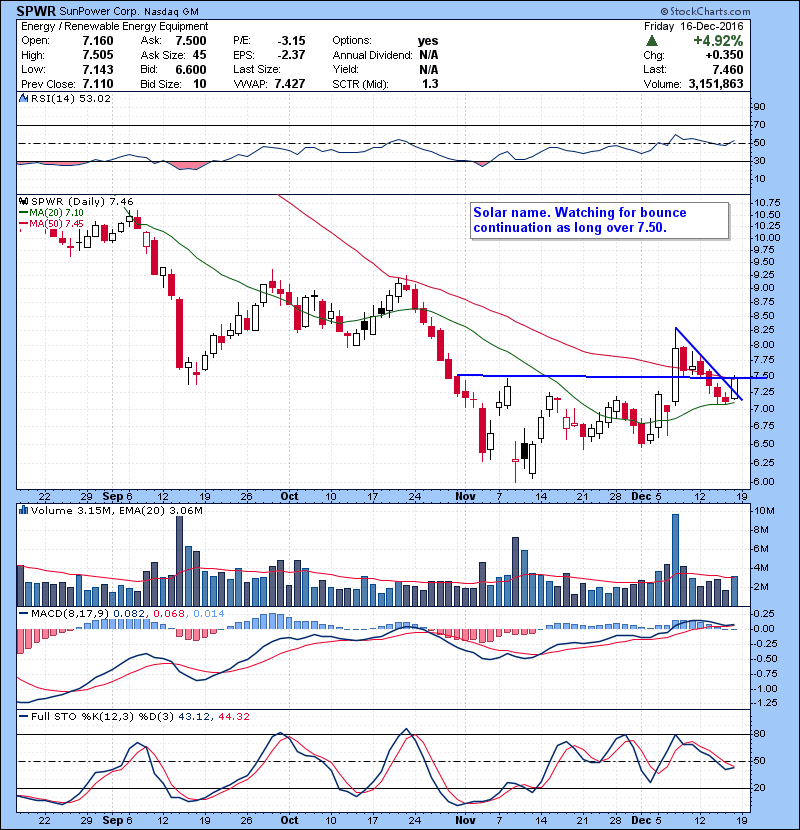
Task: Click the Chg value +0.350
Action: (x=724, y=55)
